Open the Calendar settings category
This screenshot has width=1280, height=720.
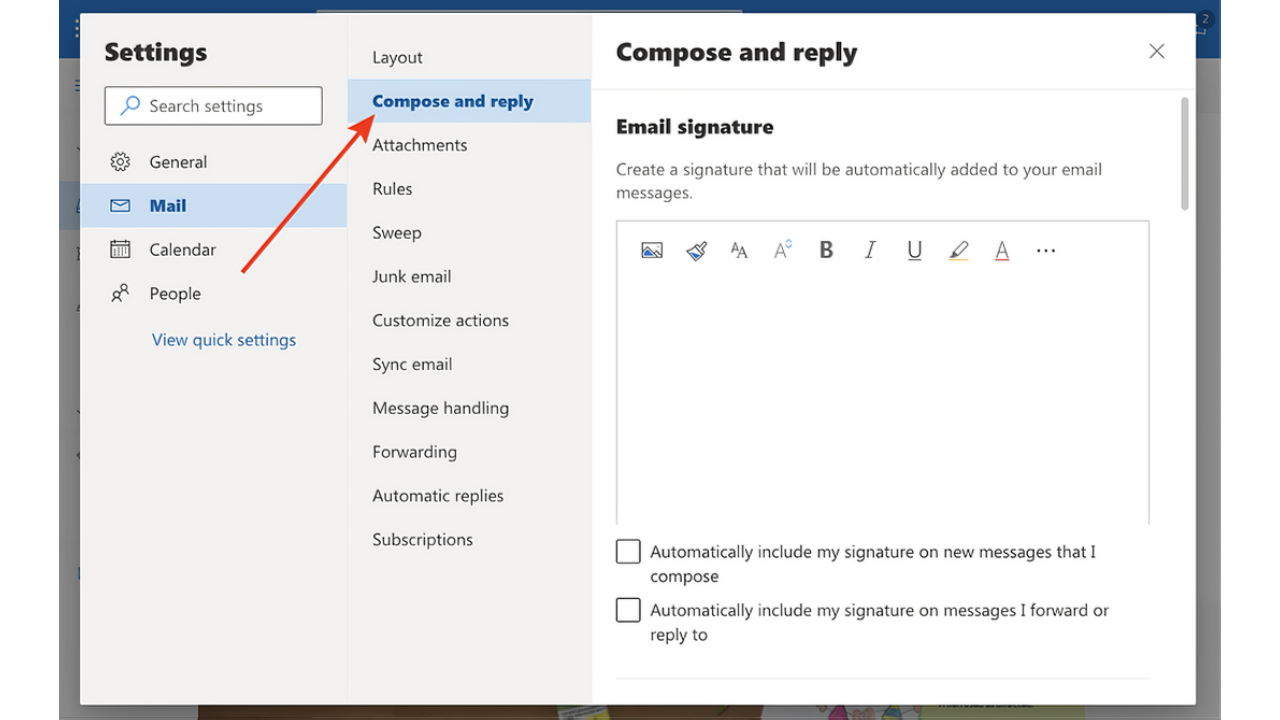pyautogui.click(x=183, y=249)
